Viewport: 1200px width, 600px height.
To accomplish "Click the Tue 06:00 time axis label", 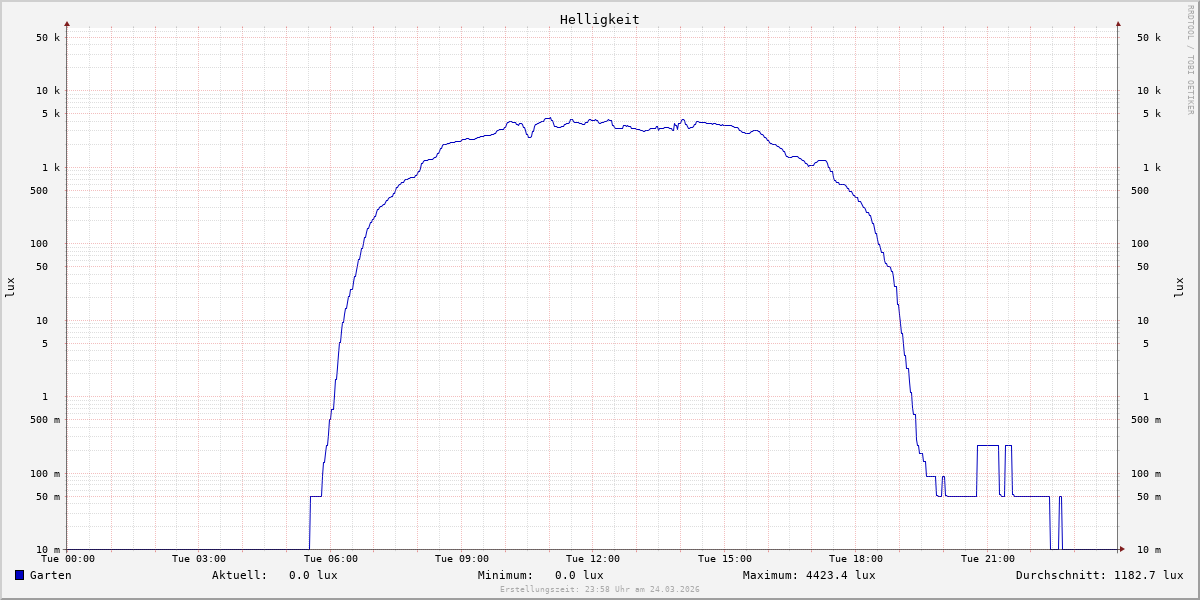I will click(330, 559).
